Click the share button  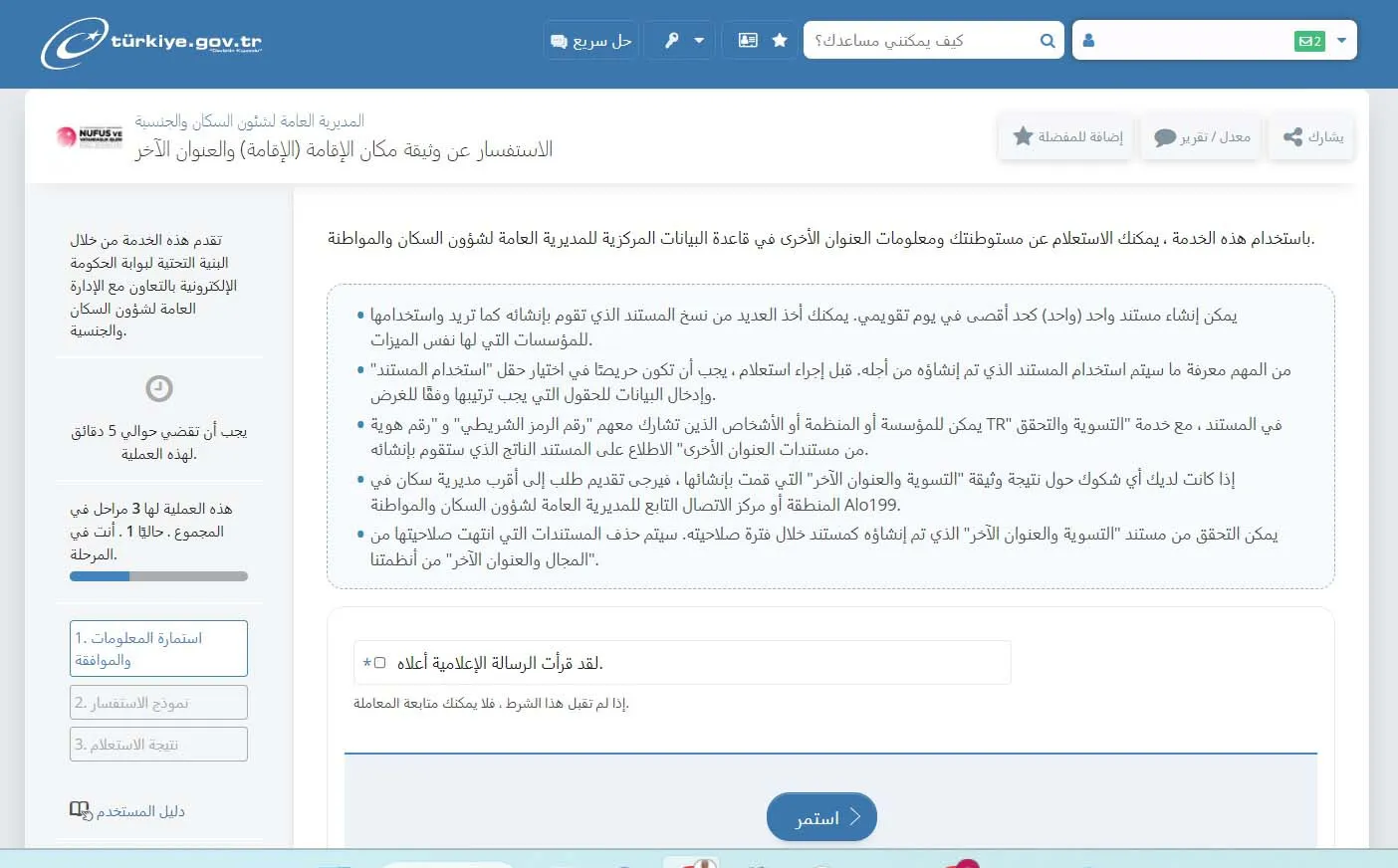click(x=1312, y=137)
